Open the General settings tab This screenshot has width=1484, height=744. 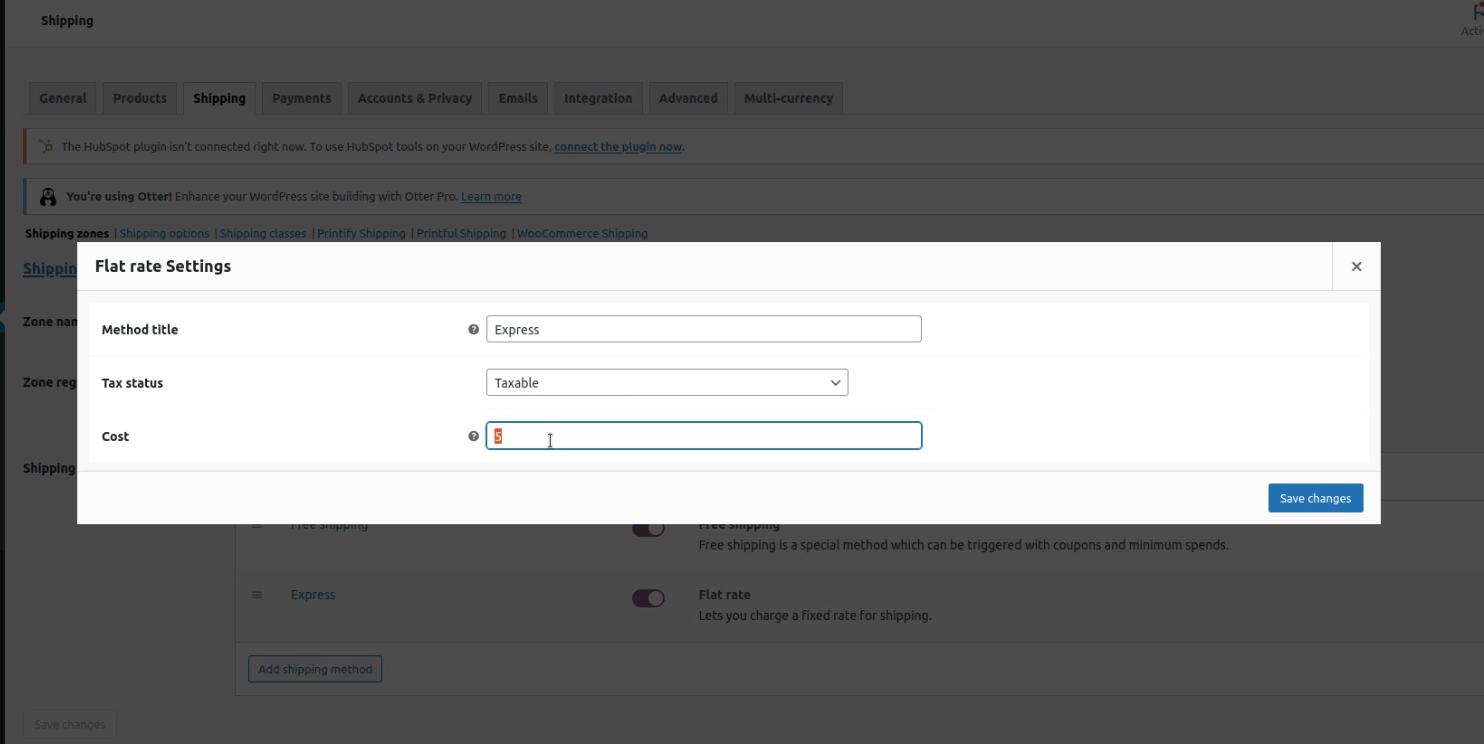(63, 98)
